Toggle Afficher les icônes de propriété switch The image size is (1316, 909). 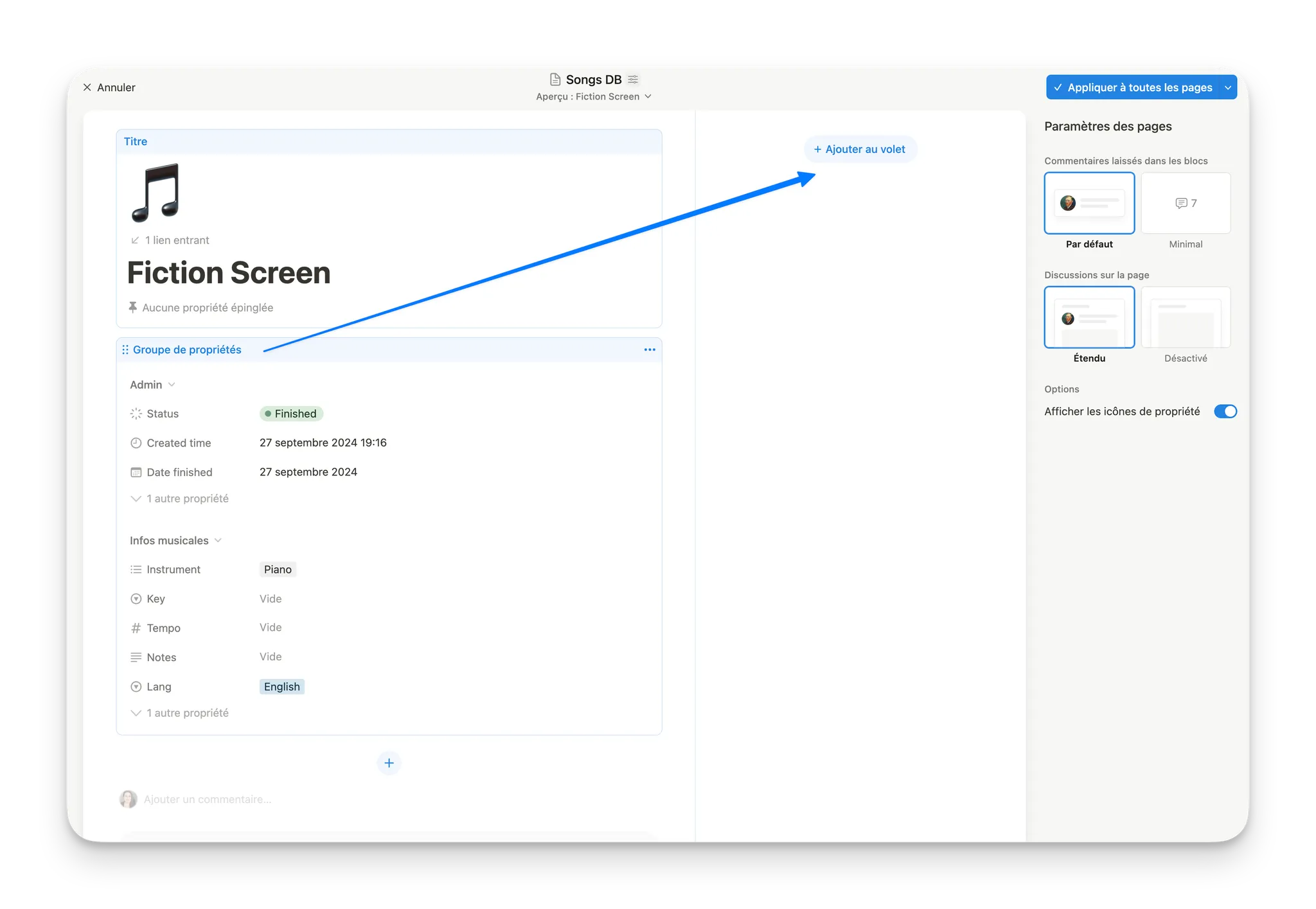click(x=1225, y=411)
